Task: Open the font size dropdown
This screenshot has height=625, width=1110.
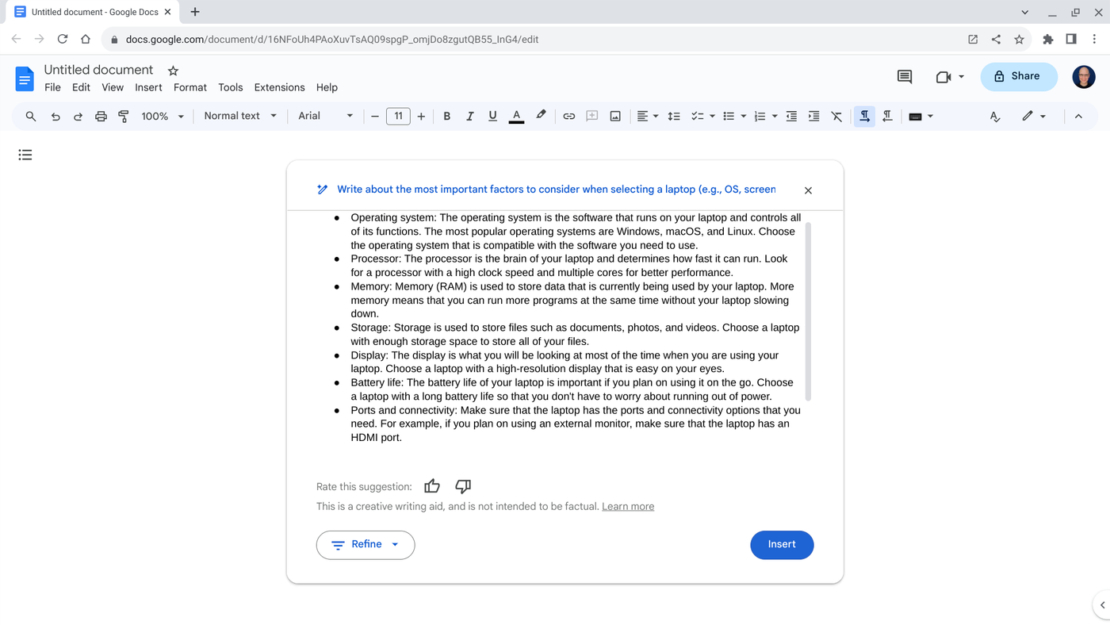Action: (398, 115)
